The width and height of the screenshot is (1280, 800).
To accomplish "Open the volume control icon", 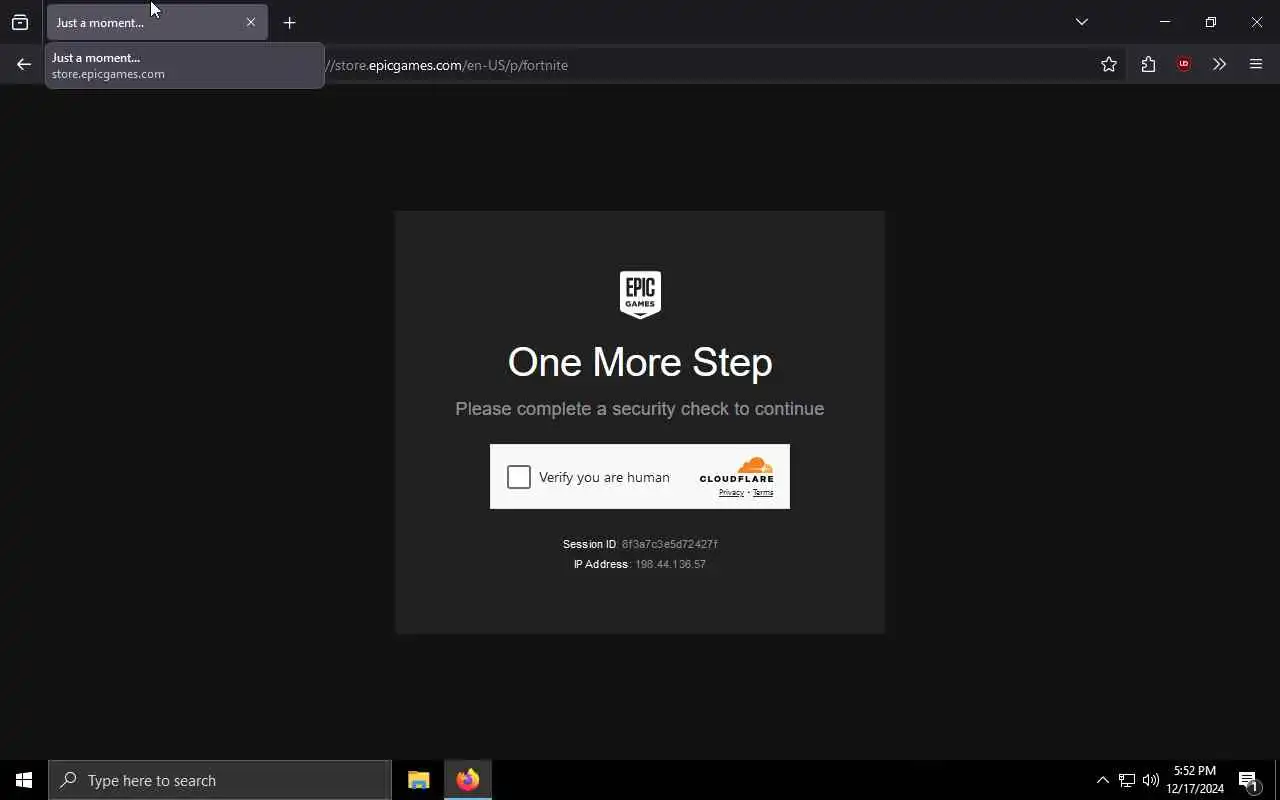I will [x=1150, y=780].
